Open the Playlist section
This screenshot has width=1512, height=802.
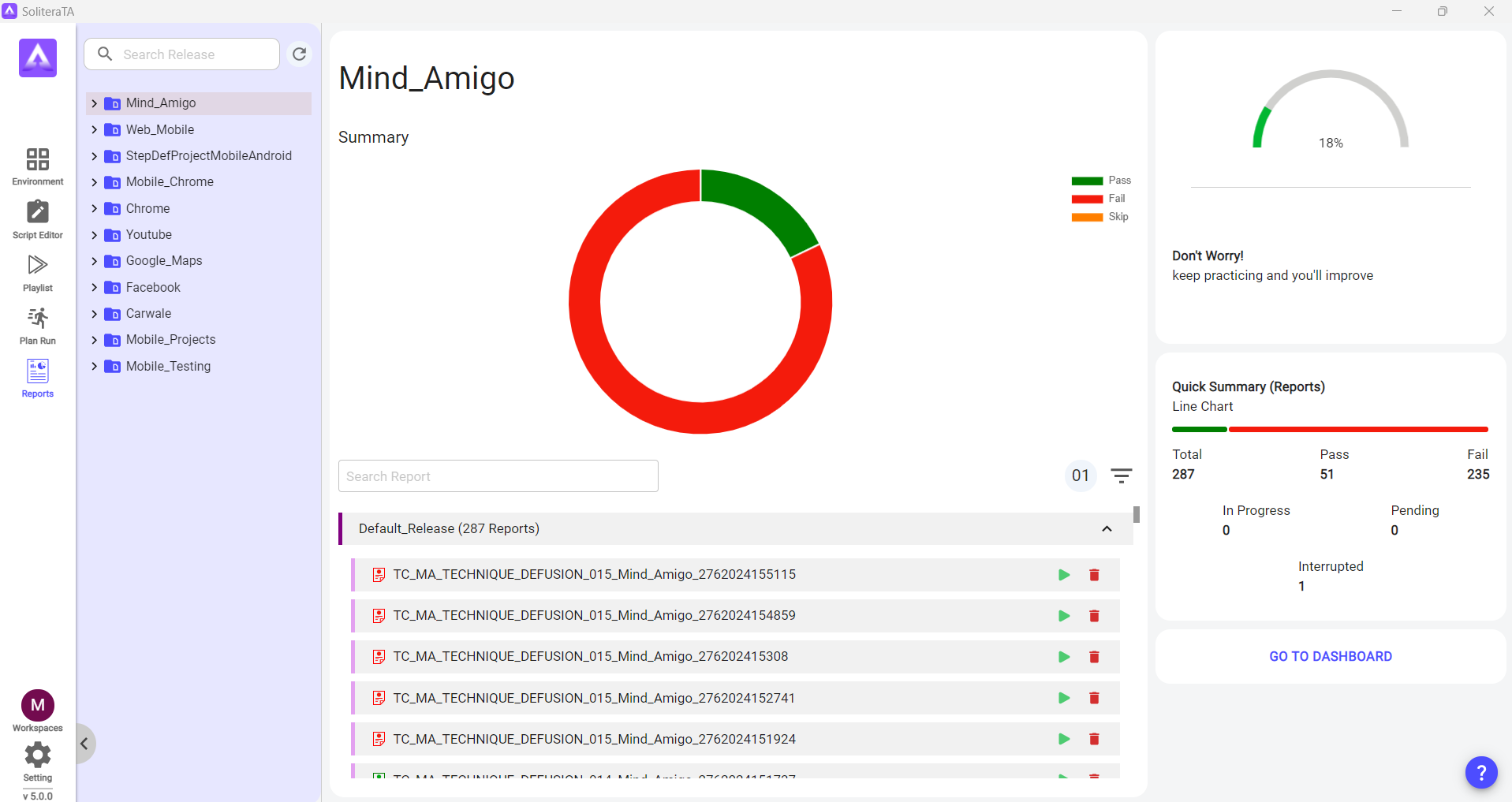click(38, 273)
